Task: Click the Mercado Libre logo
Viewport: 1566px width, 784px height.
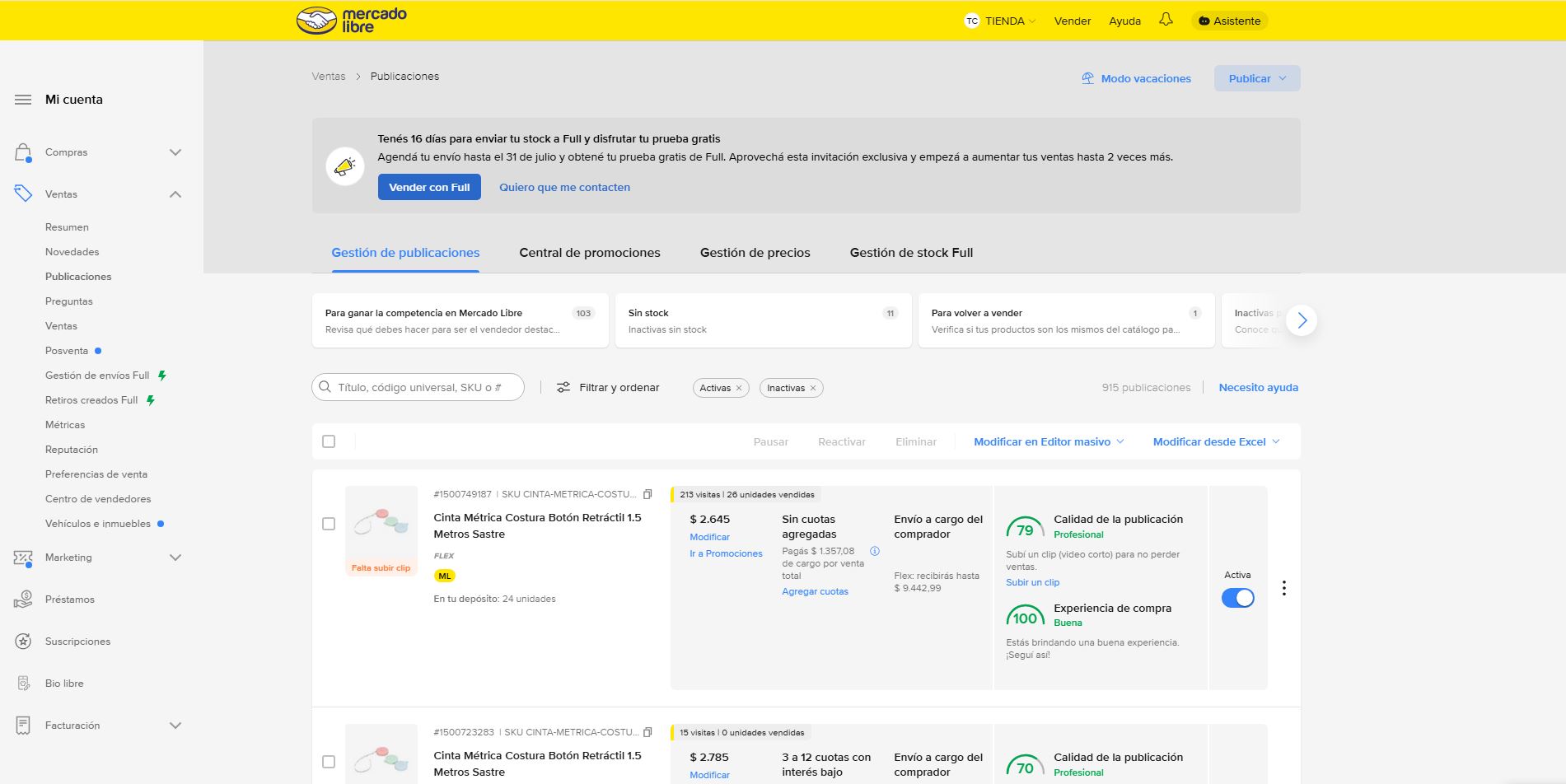Action: pyautogui.click(x=352, y=21)
